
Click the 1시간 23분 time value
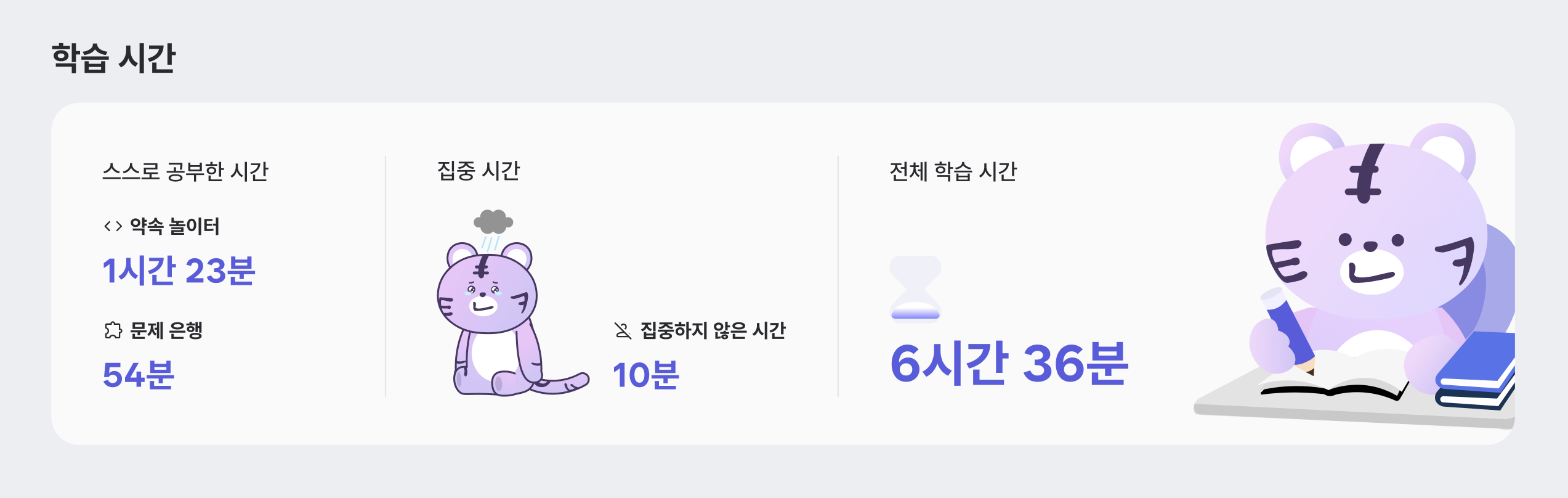[179, 271]
